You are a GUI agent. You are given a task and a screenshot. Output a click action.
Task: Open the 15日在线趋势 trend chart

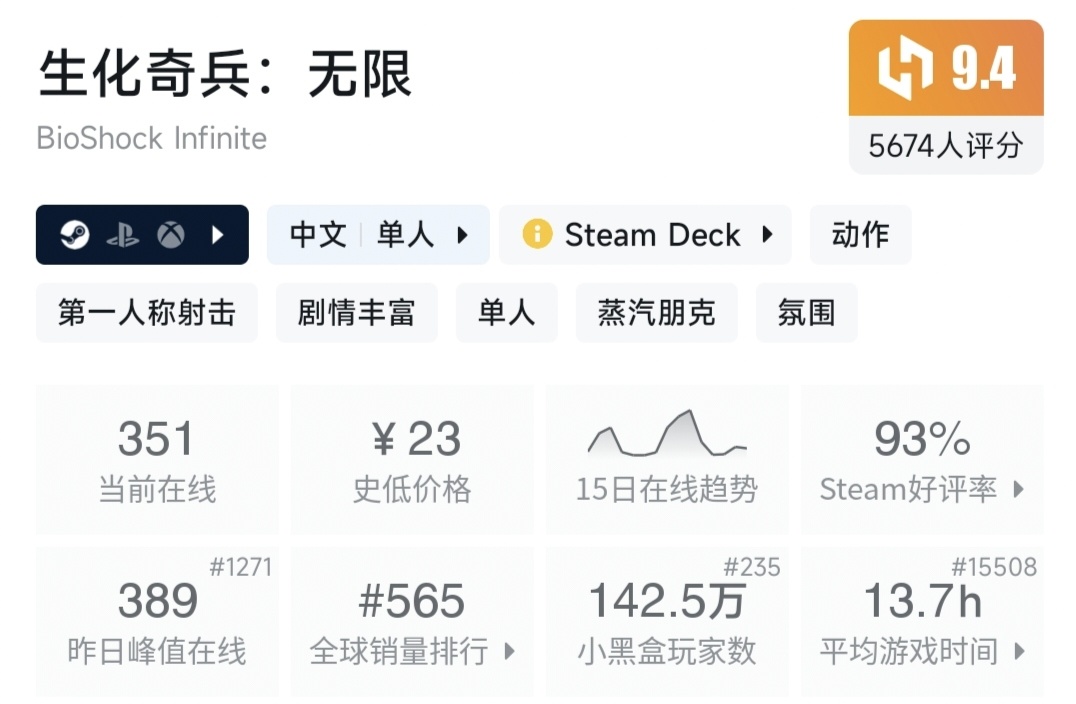click(667, 459)
